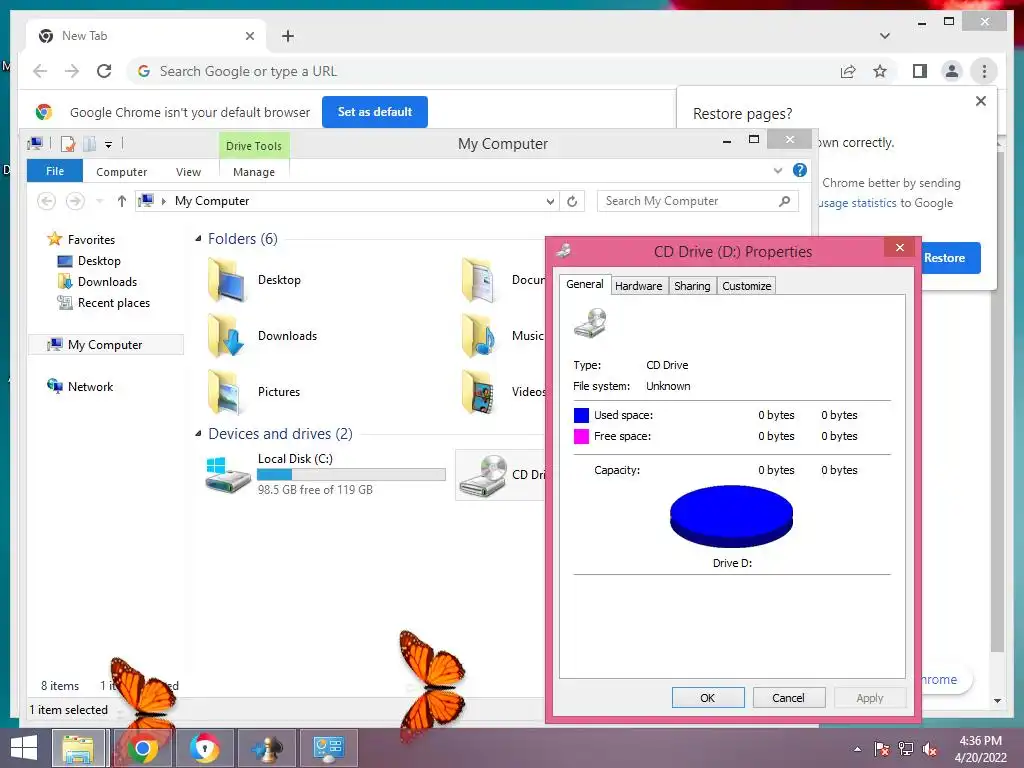Viewport: 1024px width, 768px height.
Task: Bookmark this tab with the star icon
Action: [x=880, y=71]
